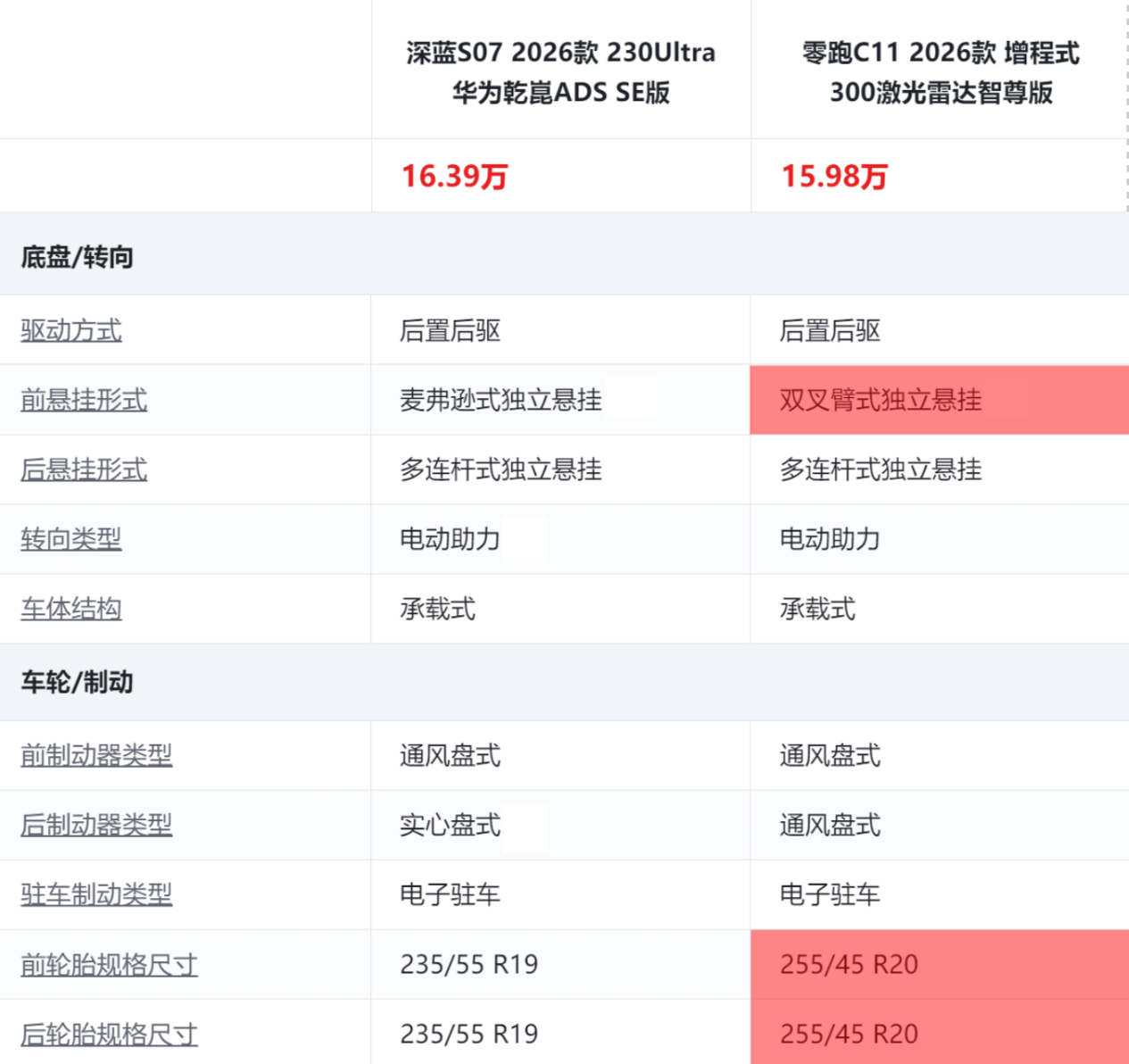Open the 前制动器类型 link

[x=96, y=756]
